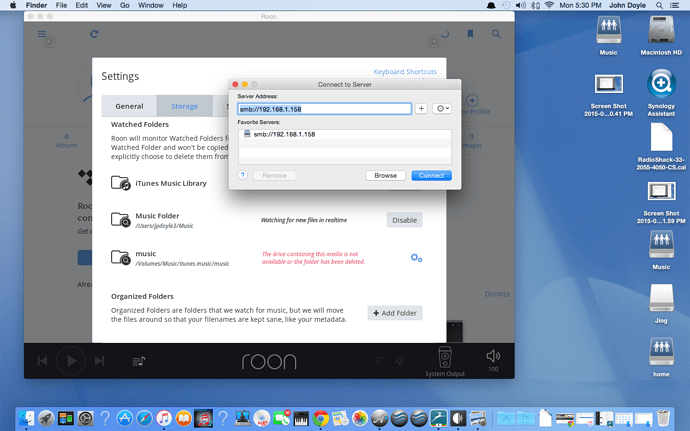690x431 pixels.
Task: Click the volume icon in the menu bar
Action: click(x=521, y=5)
